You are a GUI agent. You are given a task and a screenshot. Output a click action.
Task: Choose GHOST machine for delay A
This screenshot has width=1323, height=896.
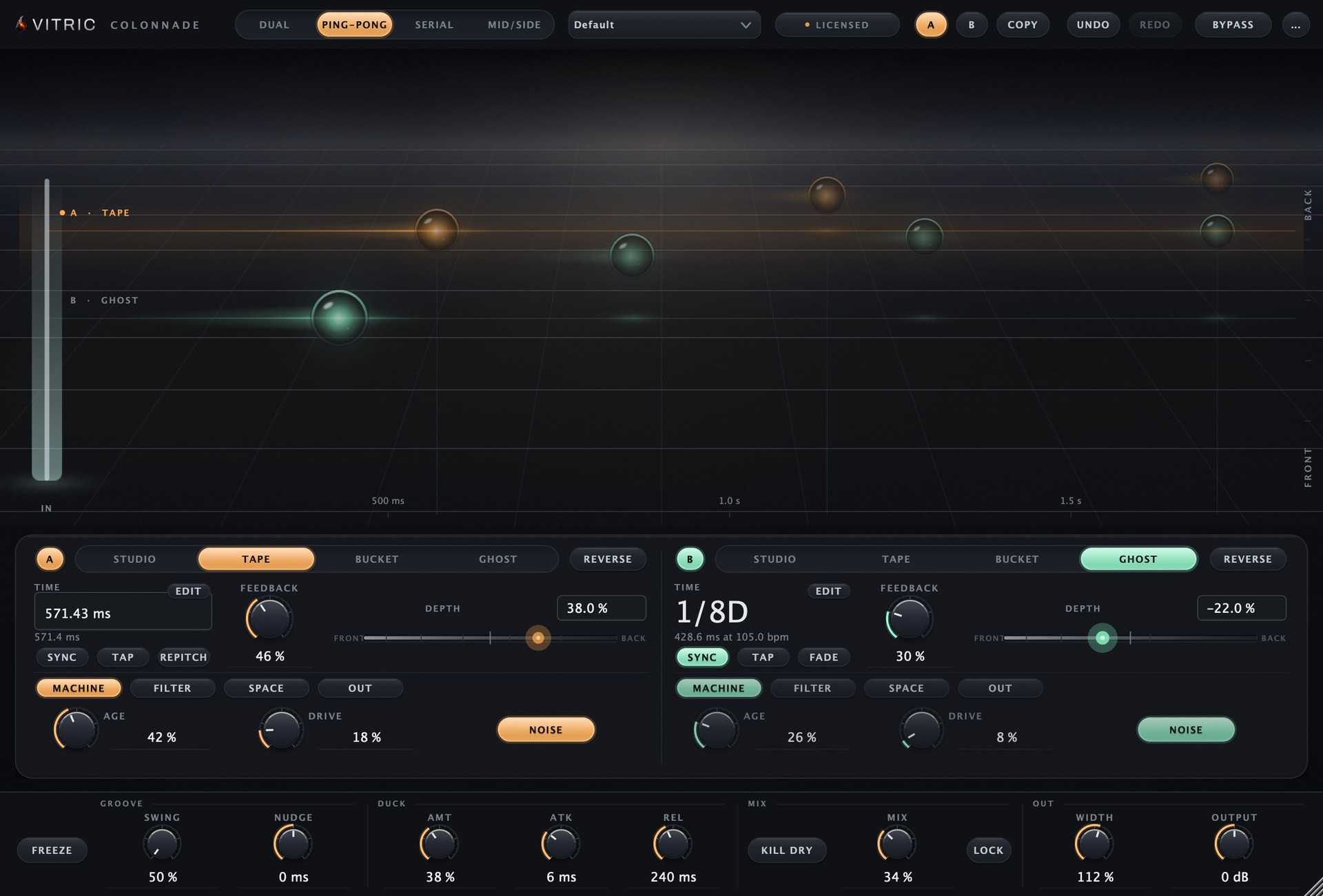(498, 559)
